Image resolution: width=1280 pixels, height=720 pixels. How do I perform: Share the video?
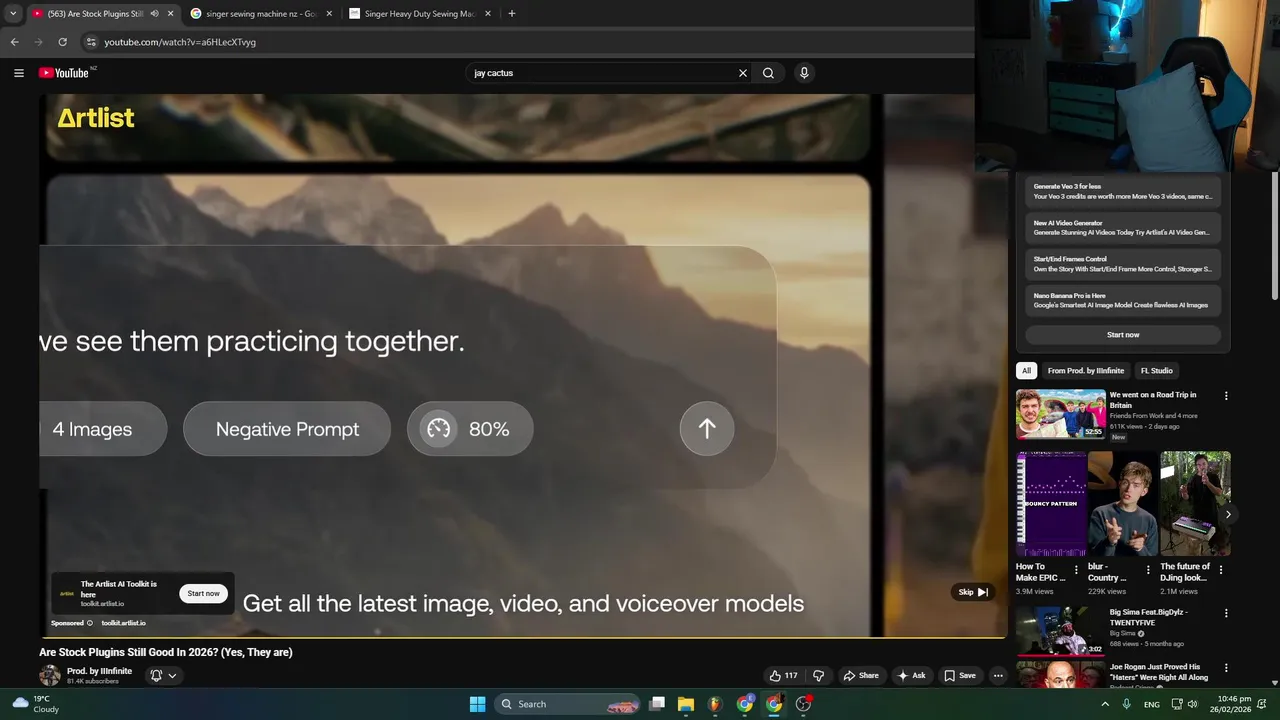tap(861, 676)
